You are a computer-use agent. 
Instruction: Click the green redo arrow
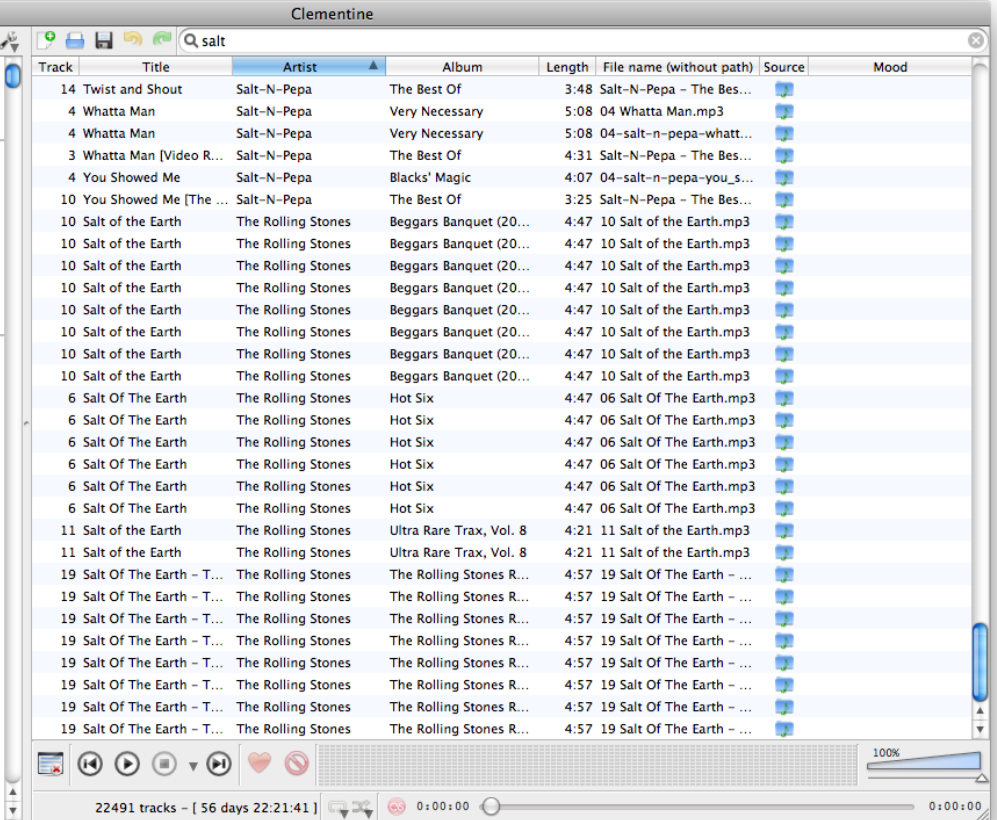point(162,40)
